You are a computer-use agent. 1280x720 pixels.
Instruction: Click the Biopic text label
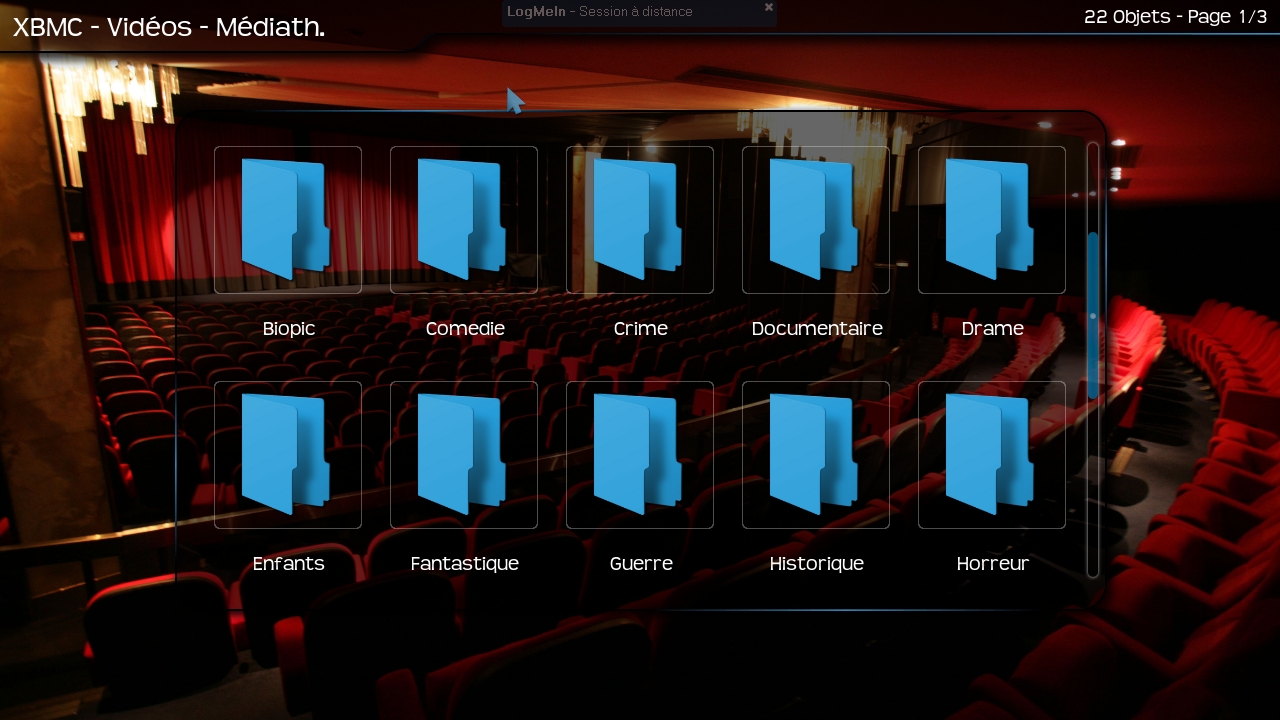click(289, 329)
